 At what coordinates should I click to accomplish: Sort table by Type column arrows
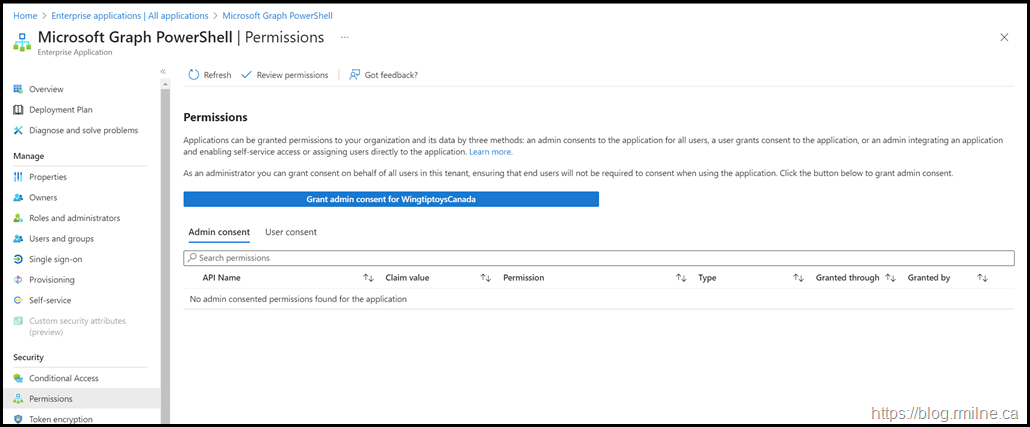point(799,278)
